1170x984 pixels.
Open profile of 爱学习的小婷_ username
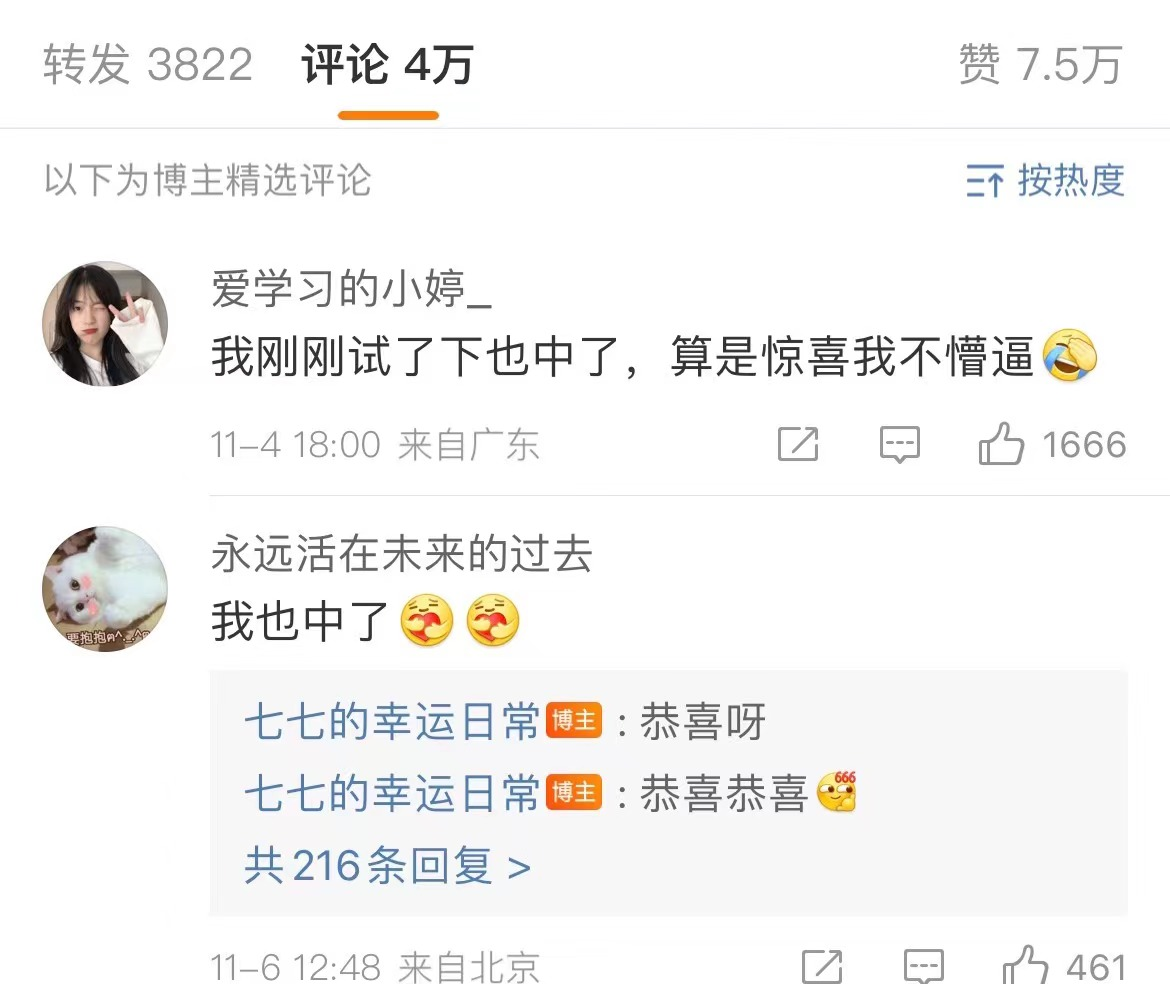point(351,288)
